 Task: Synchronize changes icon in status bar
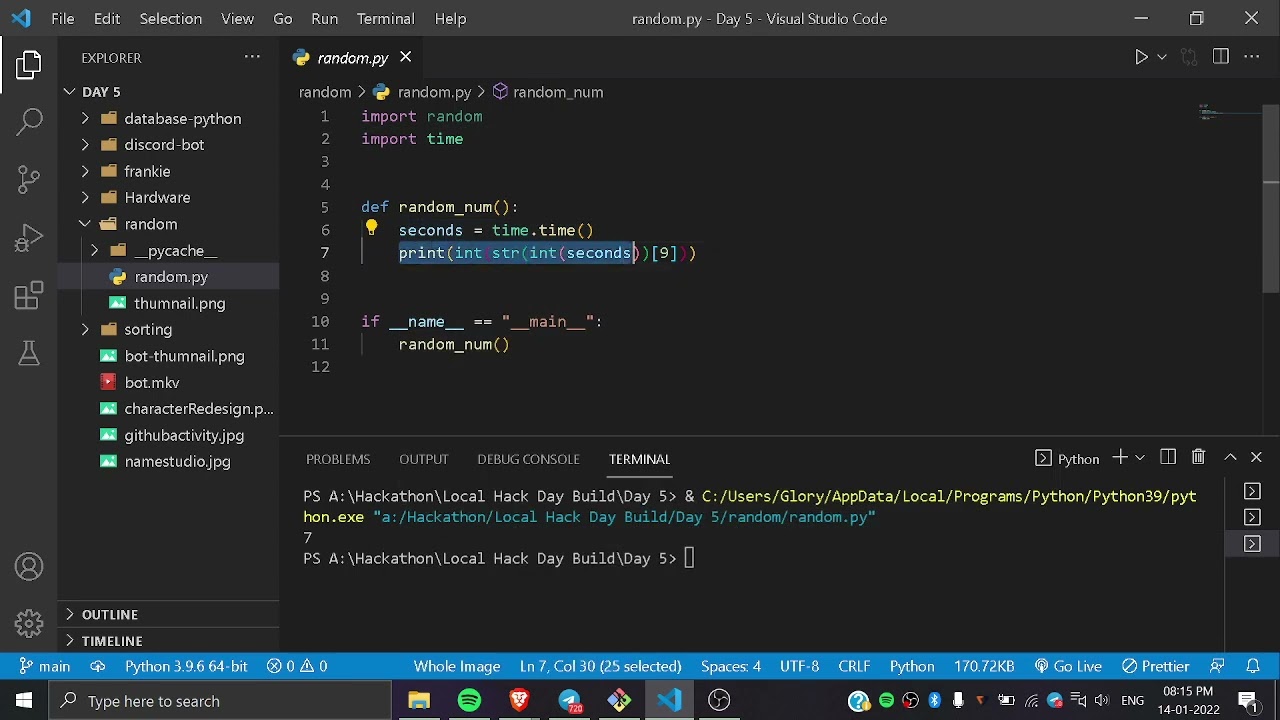pos(98,667)
